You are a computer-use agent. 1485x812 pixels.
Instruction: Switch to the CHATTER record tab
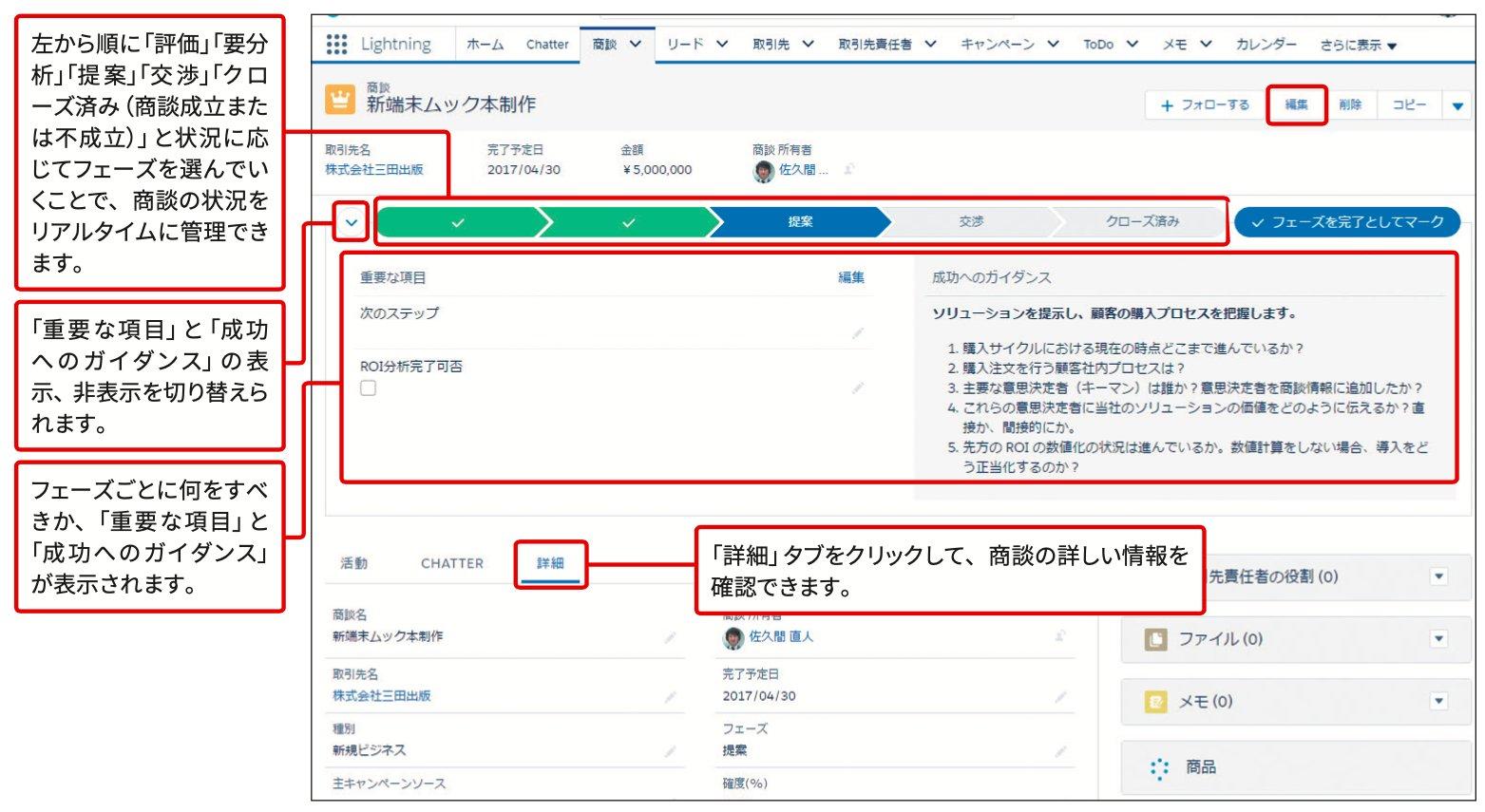click(x=452, y=563)
